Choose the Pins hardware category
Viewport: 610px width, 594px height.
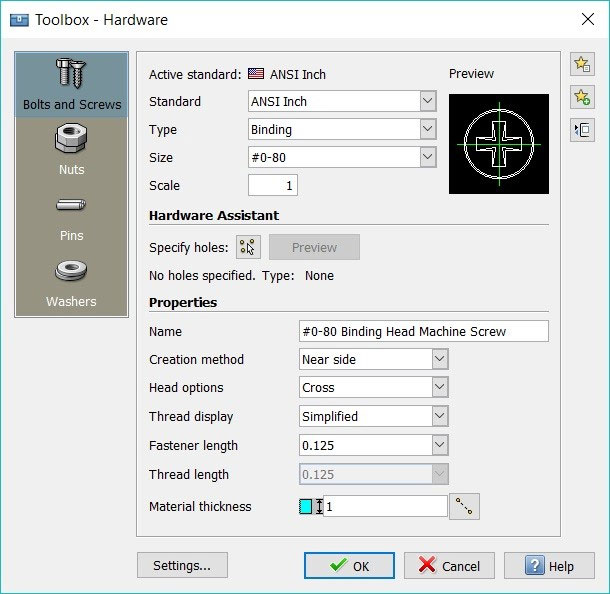point(72,217)
